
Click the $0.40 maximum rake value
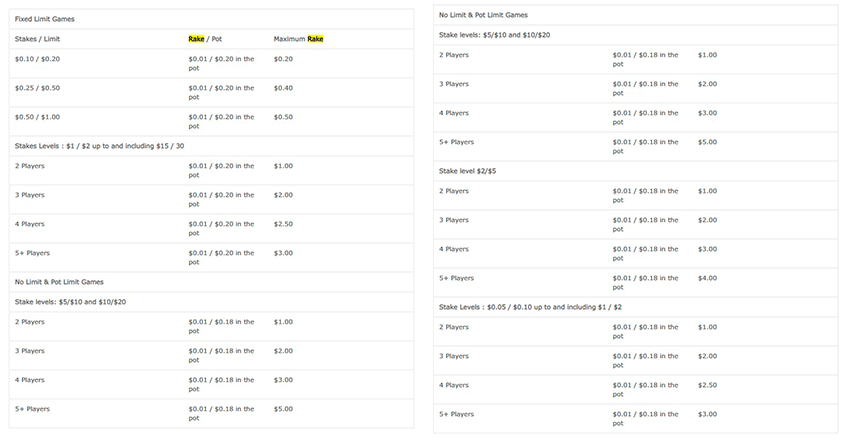(283, 88)
